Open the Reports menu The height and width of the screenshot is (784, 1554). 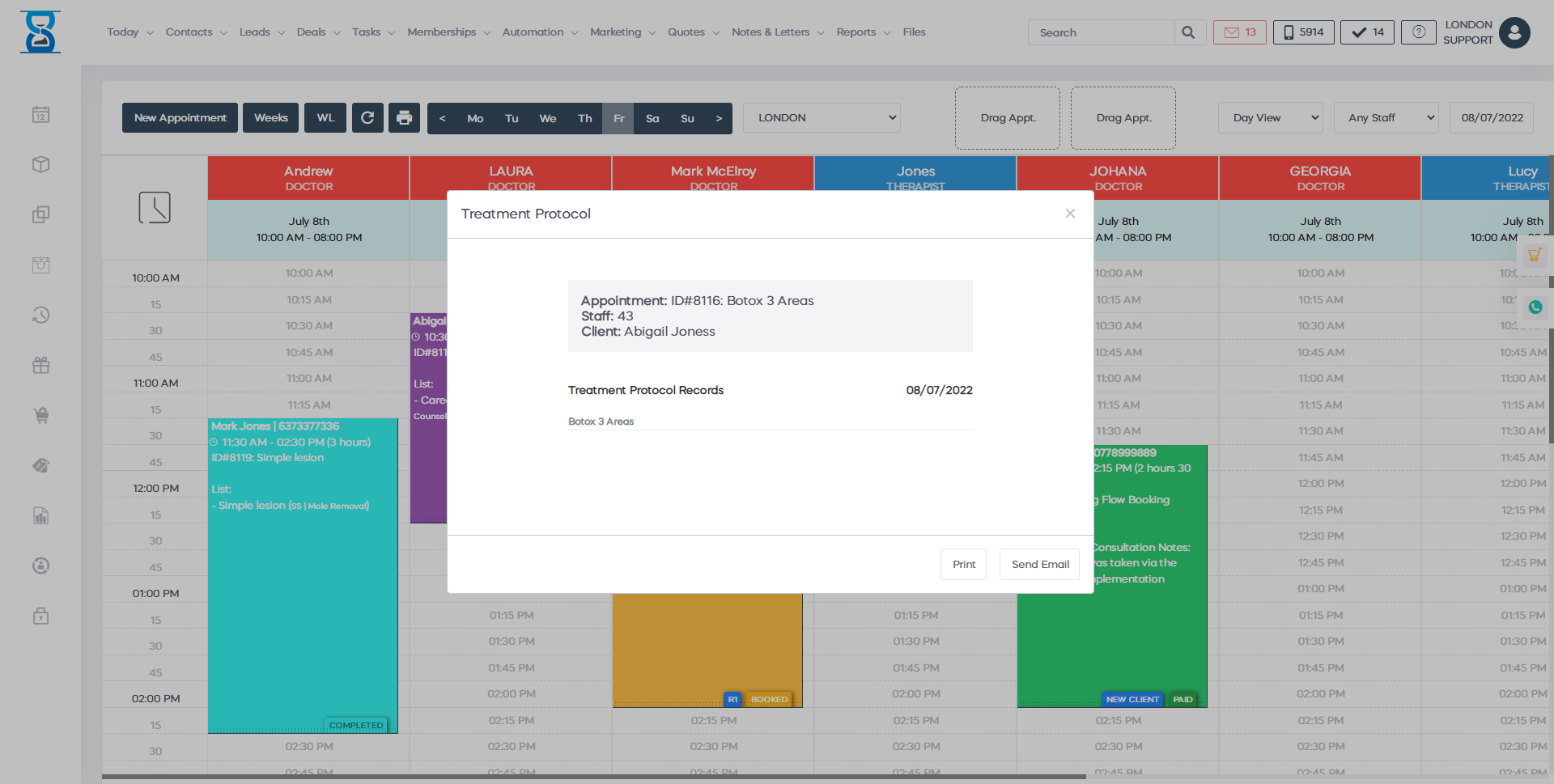pyautogui.click(x=863, y=32)
